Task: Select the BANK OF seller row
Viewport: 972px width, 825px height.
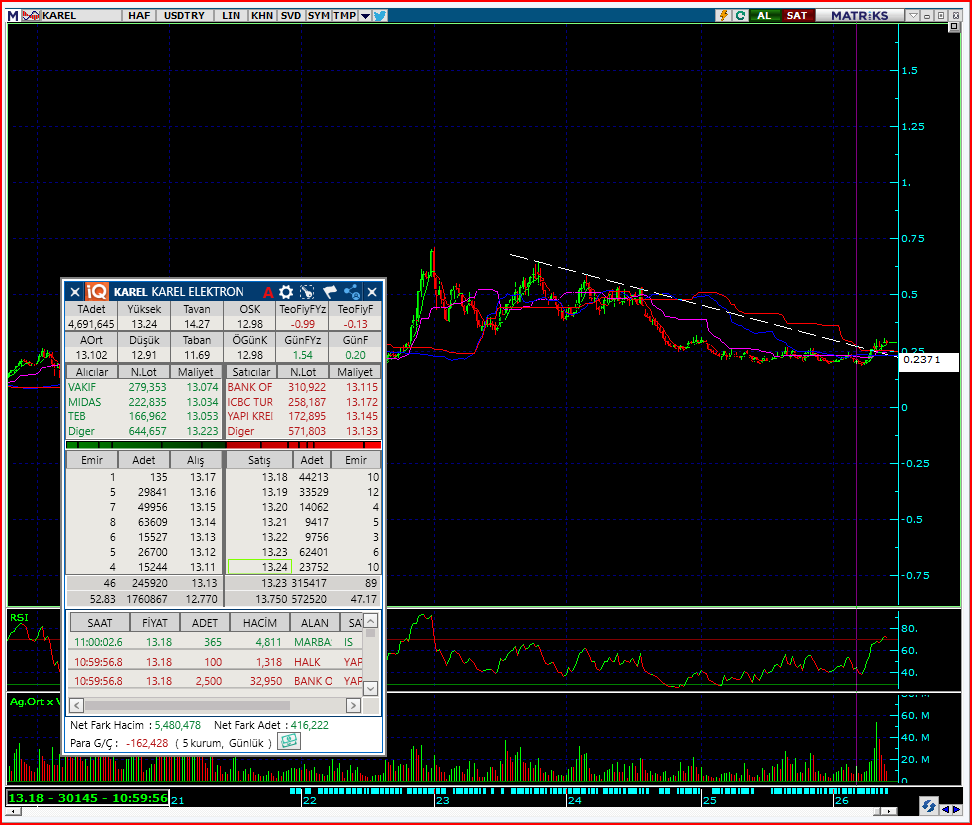Action: (x=303, y=387)
